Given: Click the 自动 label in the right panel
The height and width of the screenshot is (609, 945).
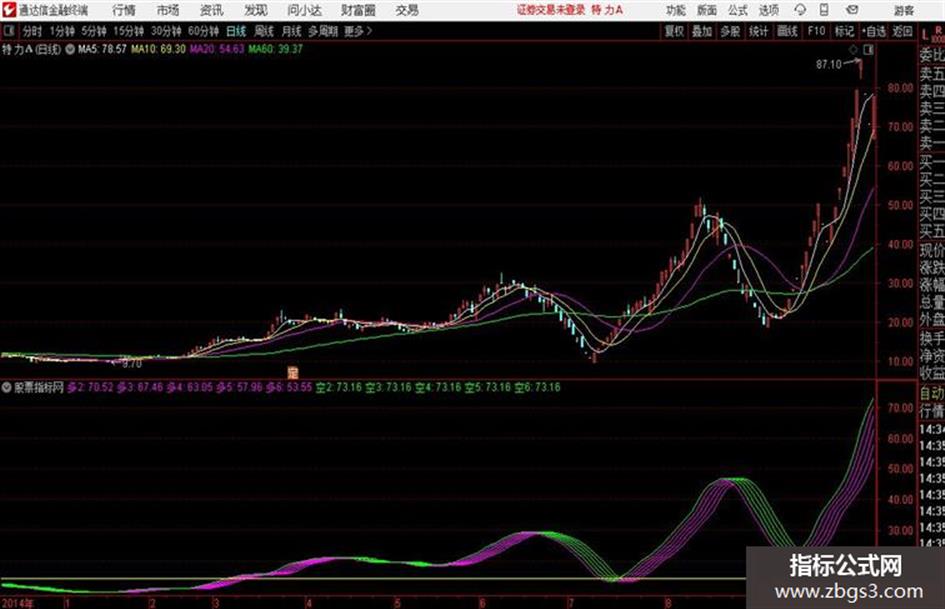Looking at the screenshot, I should tap(932, 394).
